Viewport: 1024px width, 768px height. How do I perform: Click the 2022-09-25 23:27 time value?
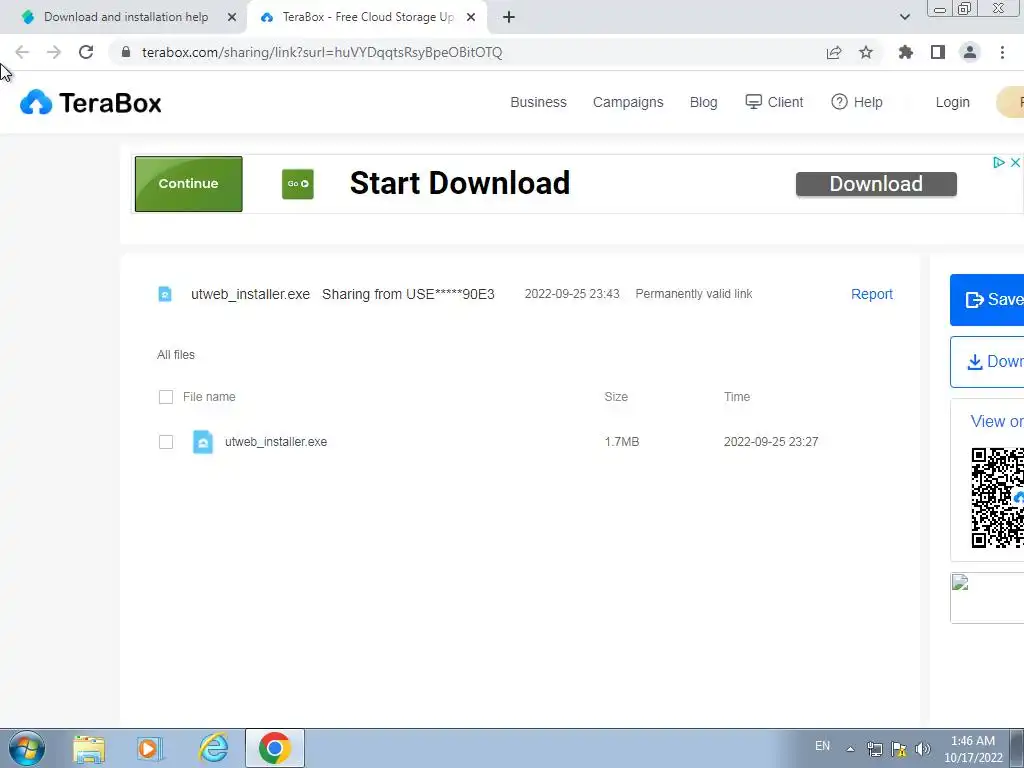pos(771,442)
